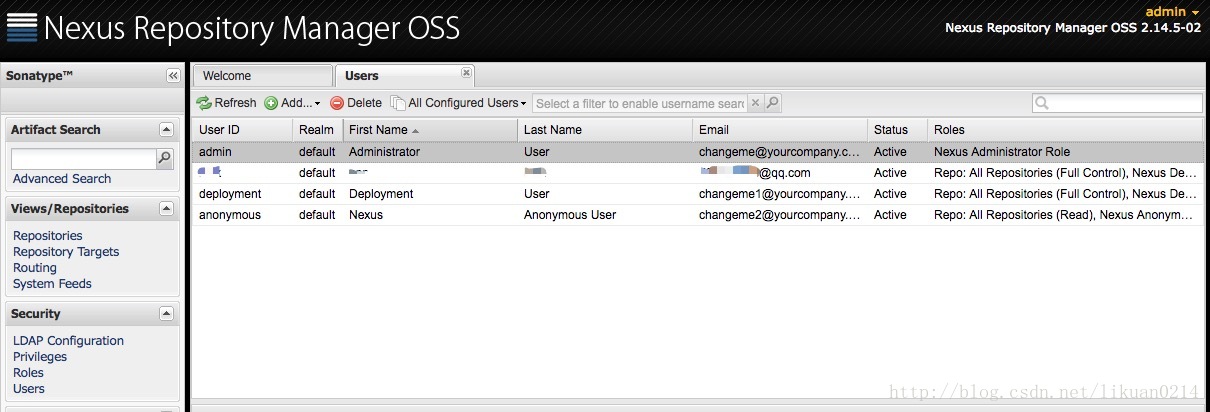Image resolution: width=1210 pixels, height=412 pixels.
Task: Close the Users tab
Action: (x=466, y=72)
